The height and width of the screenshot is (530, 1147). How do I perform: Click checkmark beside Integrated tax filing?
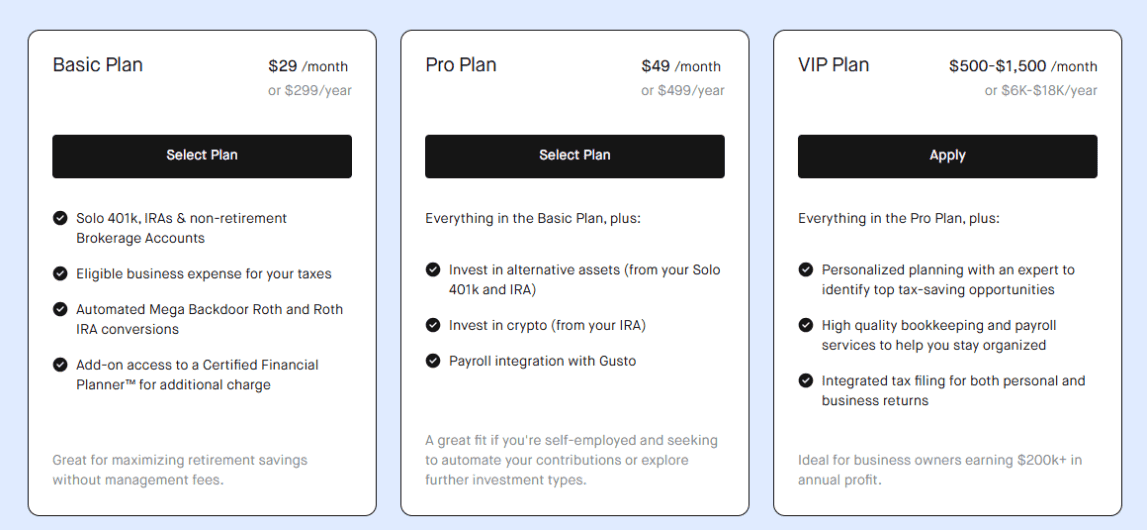pos(805,381)
